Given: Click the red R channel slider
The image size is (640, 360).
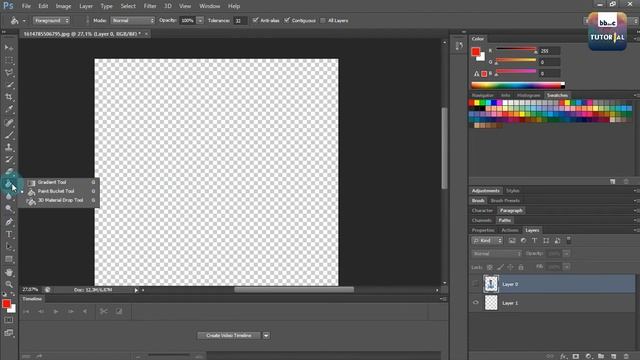Looking at the screenshot, I should click(x=516, y=50).
